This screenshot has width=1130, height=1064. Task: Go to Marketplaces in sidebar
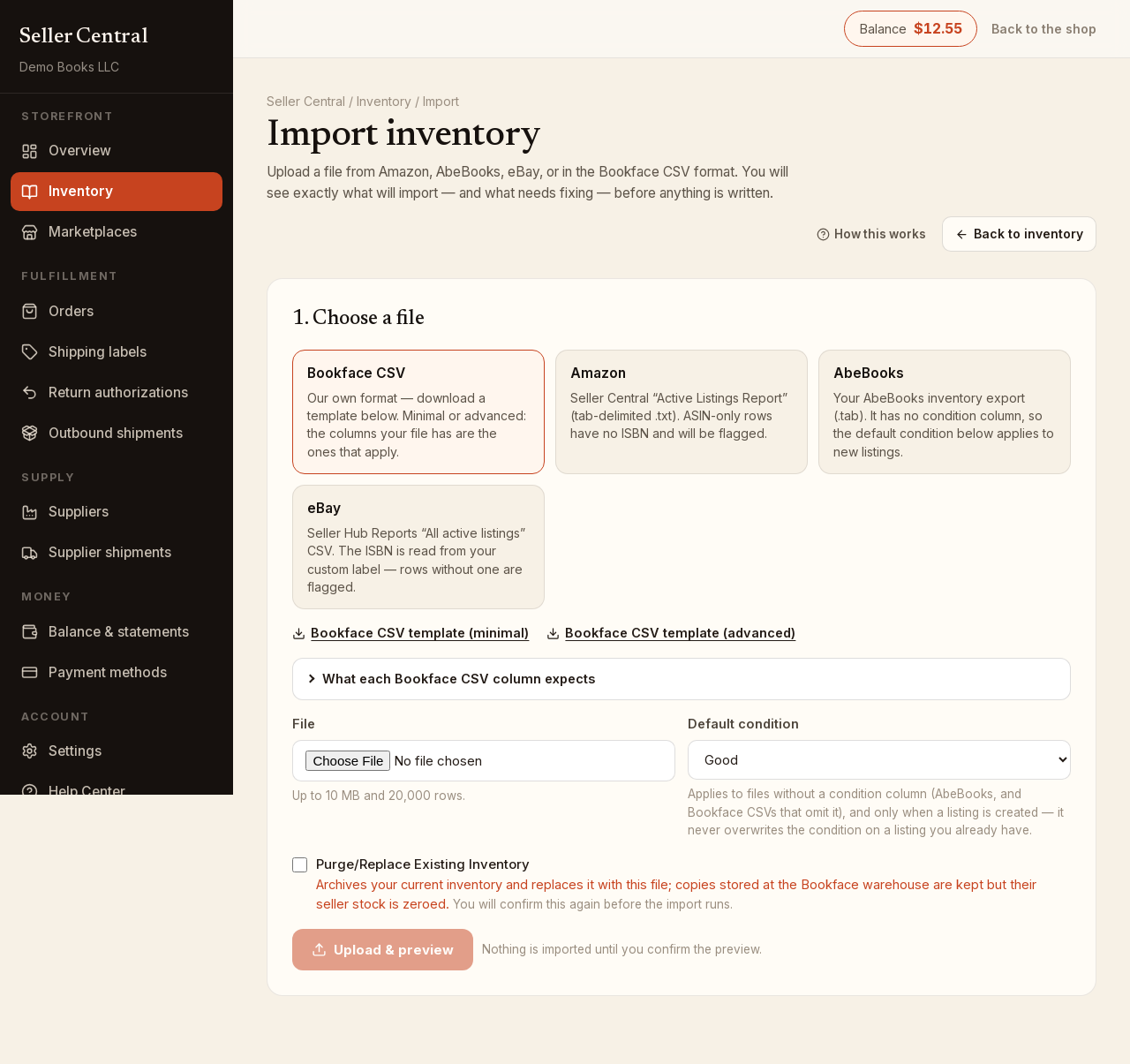click(117, 232)
